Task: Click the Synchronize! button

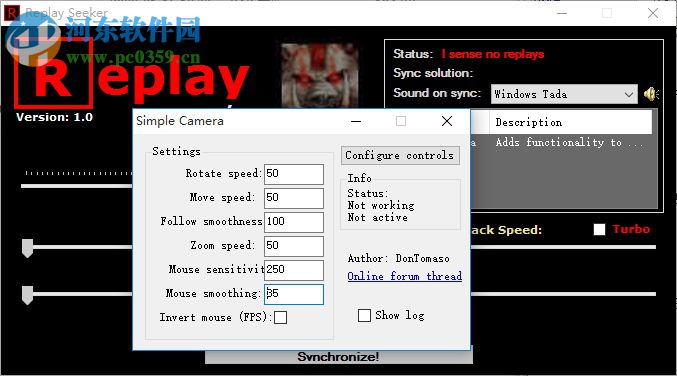Action: click(x=338, y=357)
